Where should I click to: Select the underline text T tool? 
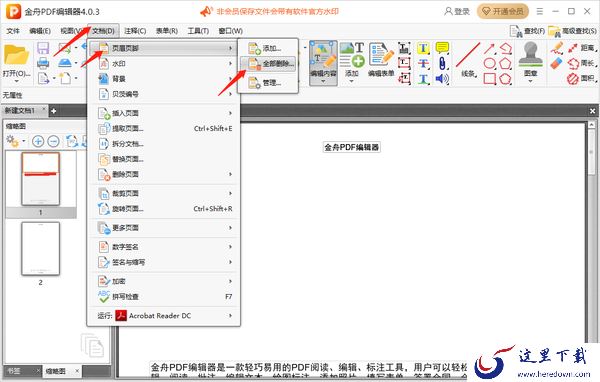[x=423, y=79]
